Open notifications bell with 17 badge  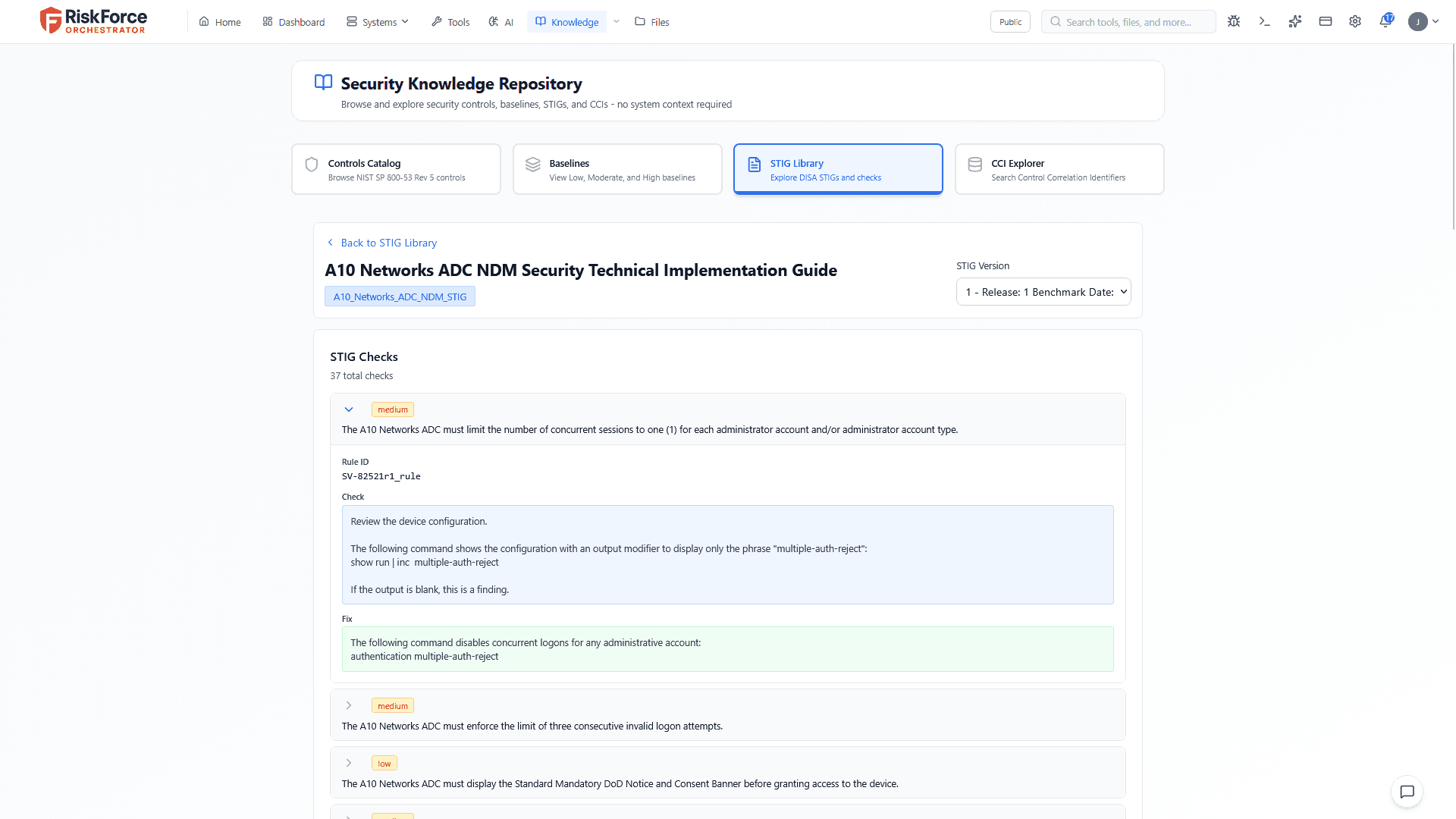pos(1385,21)
